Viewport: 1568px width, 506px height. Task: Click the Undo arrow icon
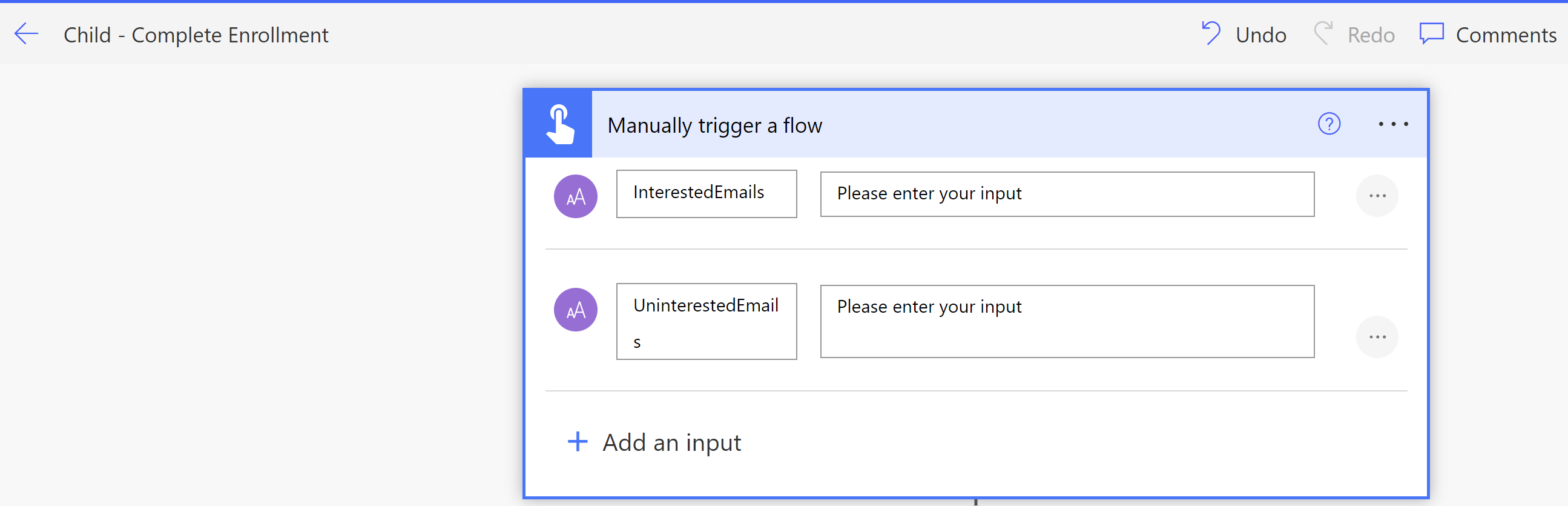coord(1211,33)
